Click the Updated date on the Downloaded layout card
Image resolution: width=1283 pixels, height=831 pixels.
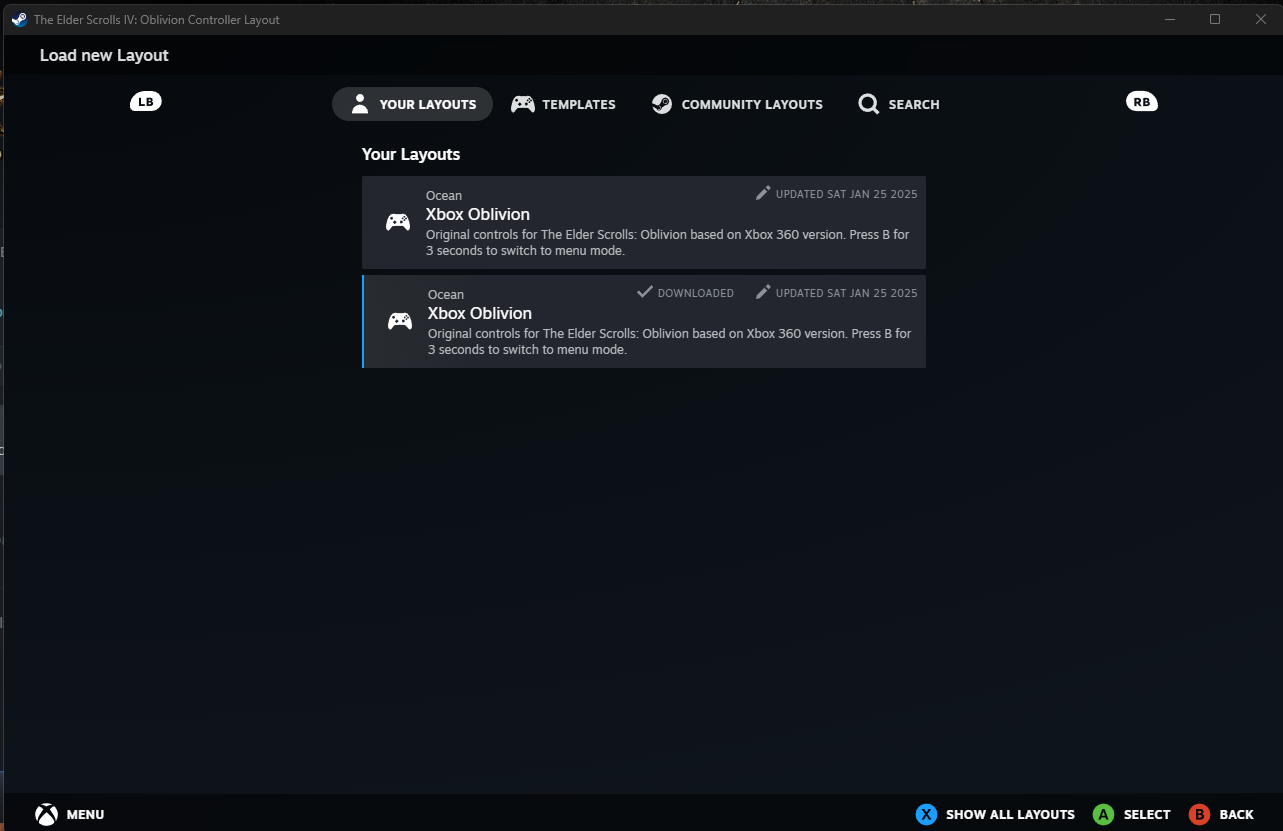836,293
